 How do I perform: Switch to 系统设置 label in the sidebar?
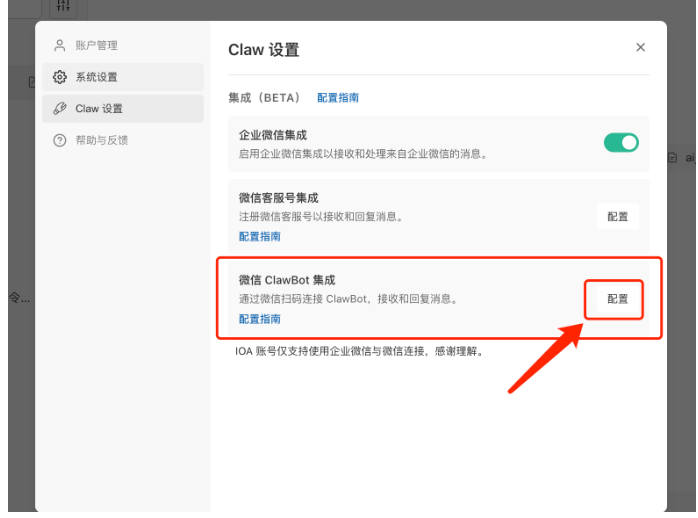pos(96,77)
